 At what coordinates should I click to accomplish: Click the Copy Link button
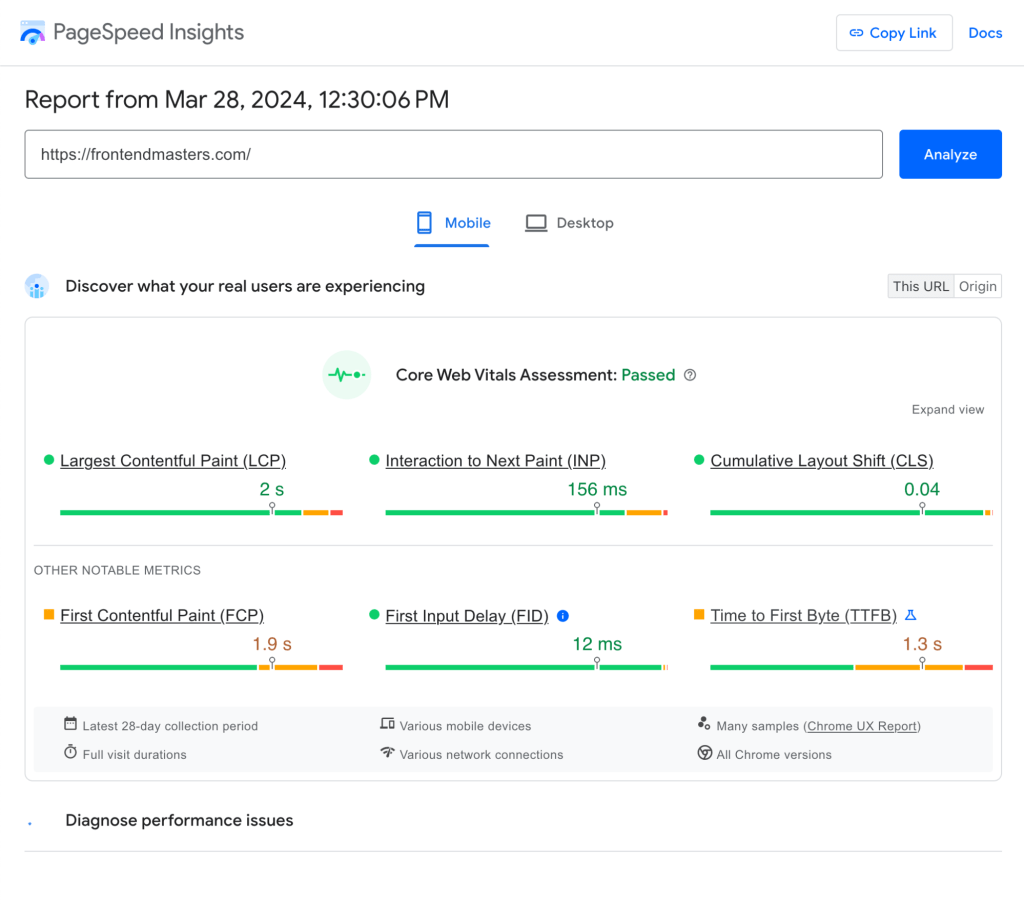pyautogui.click(x=894, y=33)
